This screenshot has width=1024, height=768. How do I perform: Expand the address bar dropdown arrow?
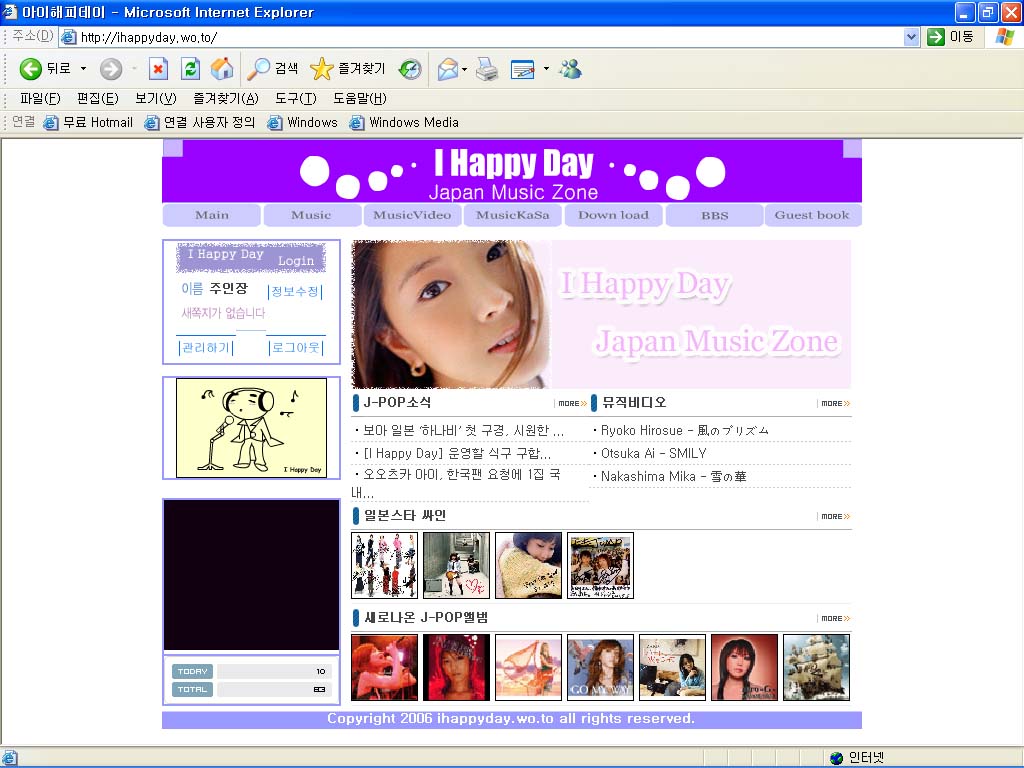pos(911,37)
